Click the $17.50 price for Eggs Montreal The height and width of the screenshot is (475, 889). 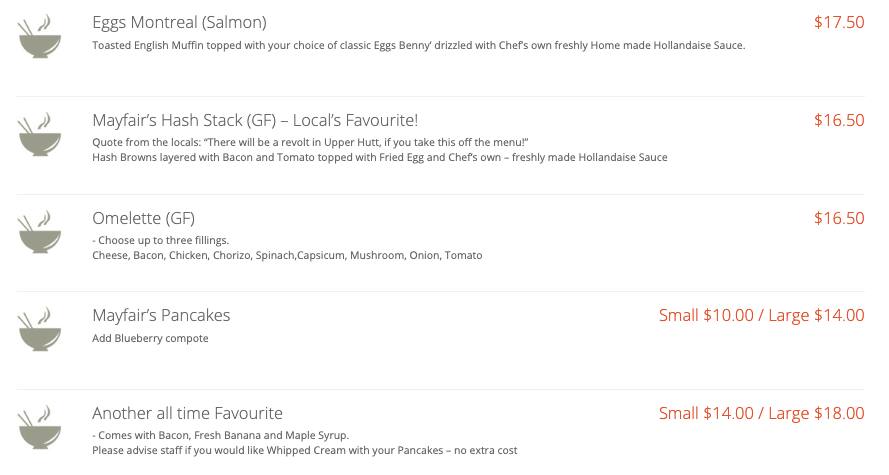(838, 22)
